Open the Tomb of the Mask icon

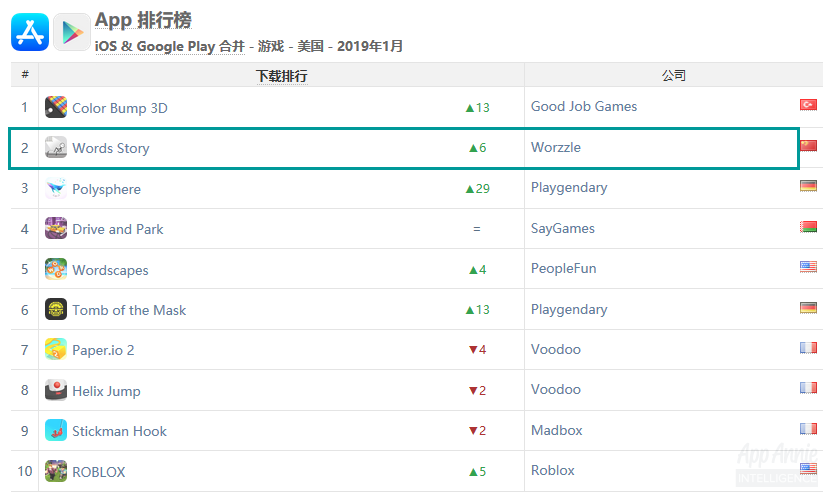pyautogui.click(x=56, y=309)
